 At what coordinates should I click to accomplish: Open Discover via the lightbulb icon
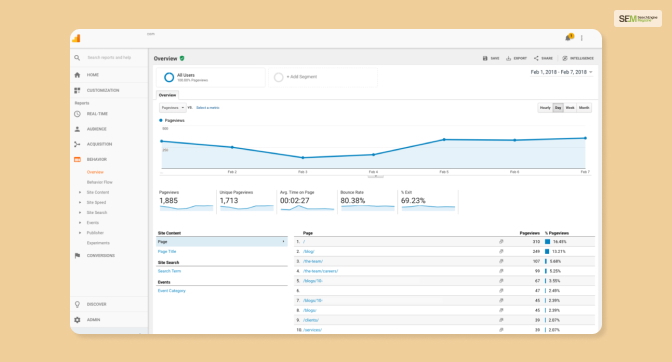point(77,304)
